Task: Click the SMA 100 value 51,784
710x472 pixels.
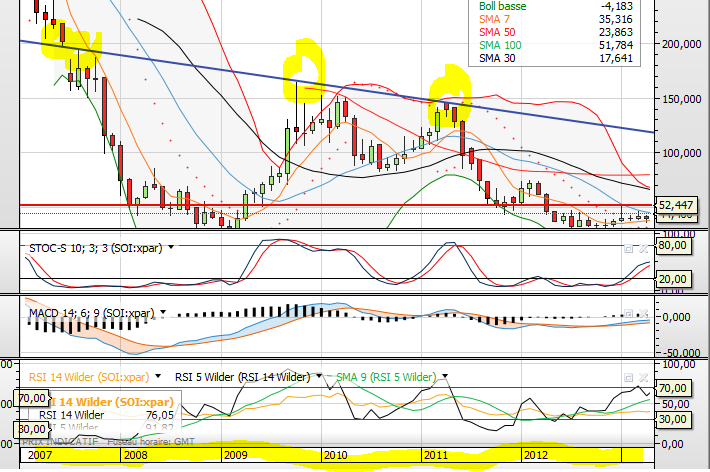Action: [x=615, y=45]
